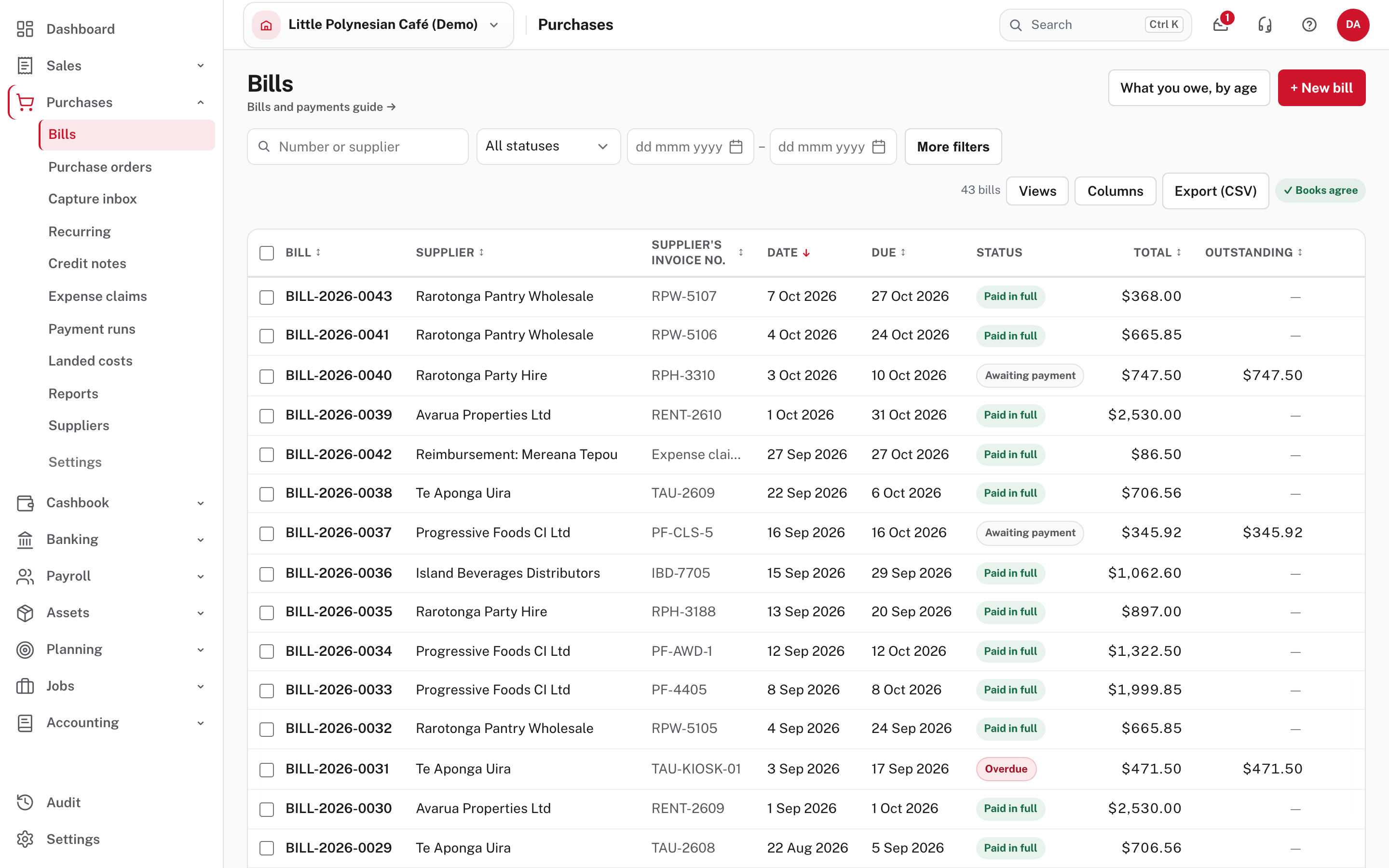This screenshot has width=1389, height=868.
Task: Expand the Sales menu chevron
Action: tap(200, 66)
